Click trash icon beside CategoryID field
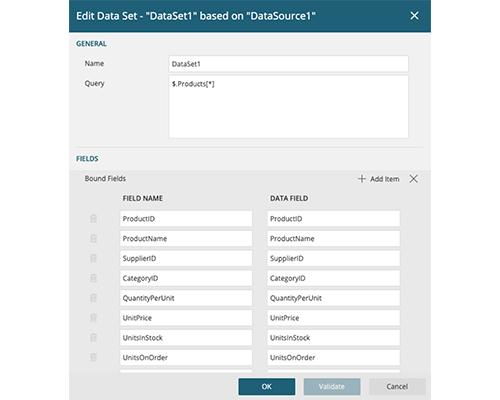Screen dimensions: 500x400 pyautogui.click(x=93, y=278)
